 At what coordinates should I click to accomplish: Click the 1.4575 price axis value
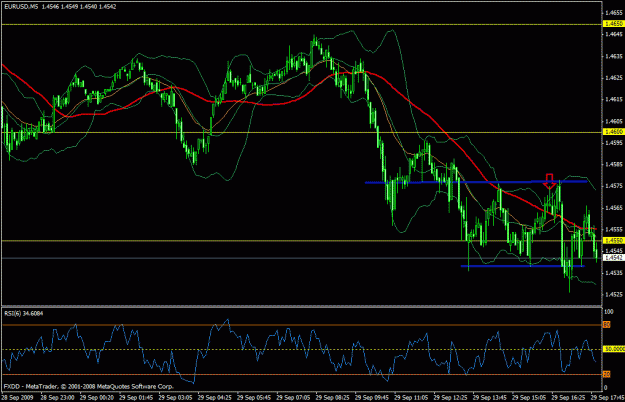(613, 186)
